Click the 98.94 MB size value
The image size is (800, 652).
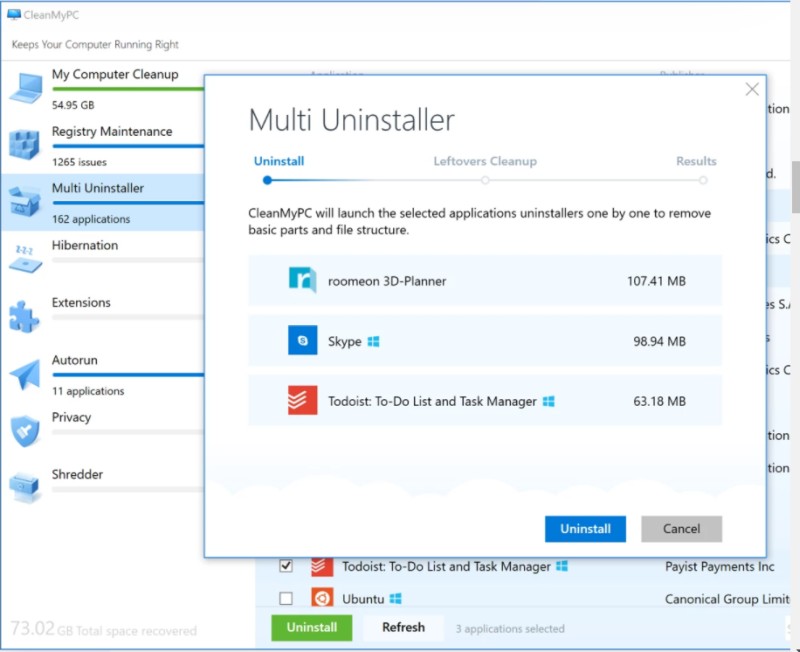coord(659,341)
